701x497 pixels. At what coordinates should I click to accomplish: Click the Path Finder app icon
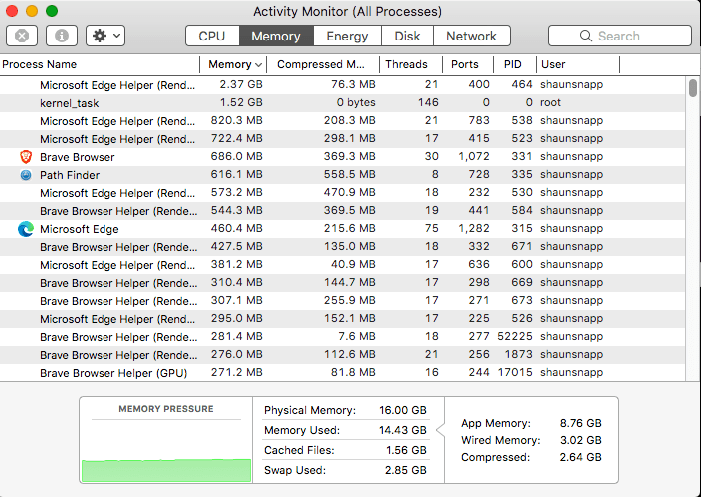point(26,175)
